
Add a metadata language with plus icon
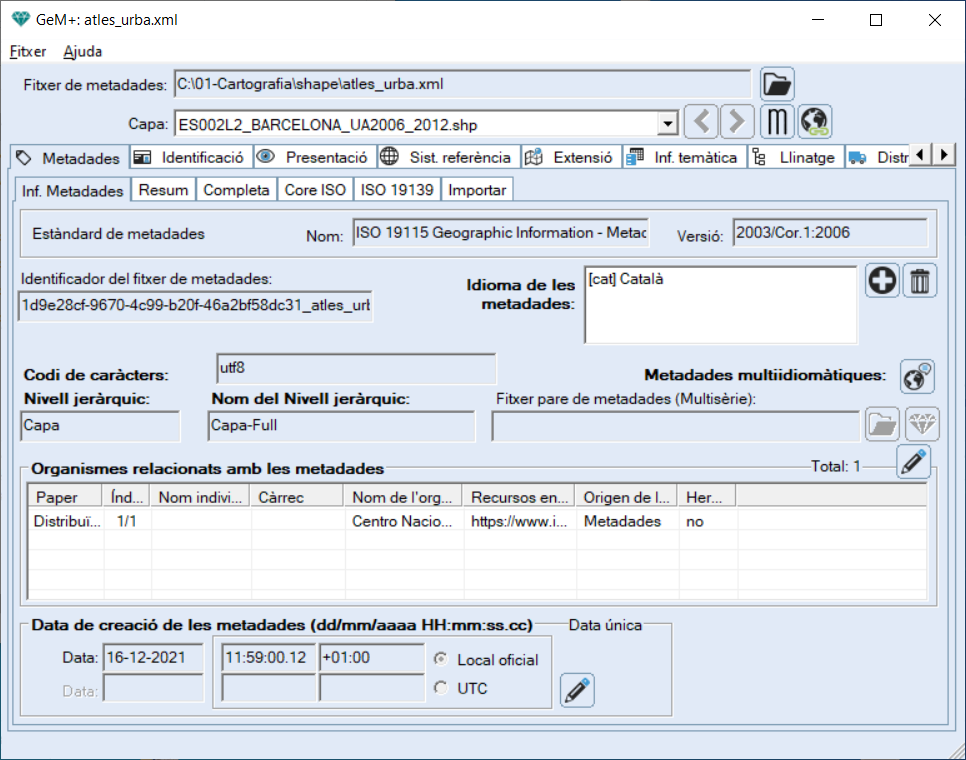pyautogui.click(x=882, y=281)
